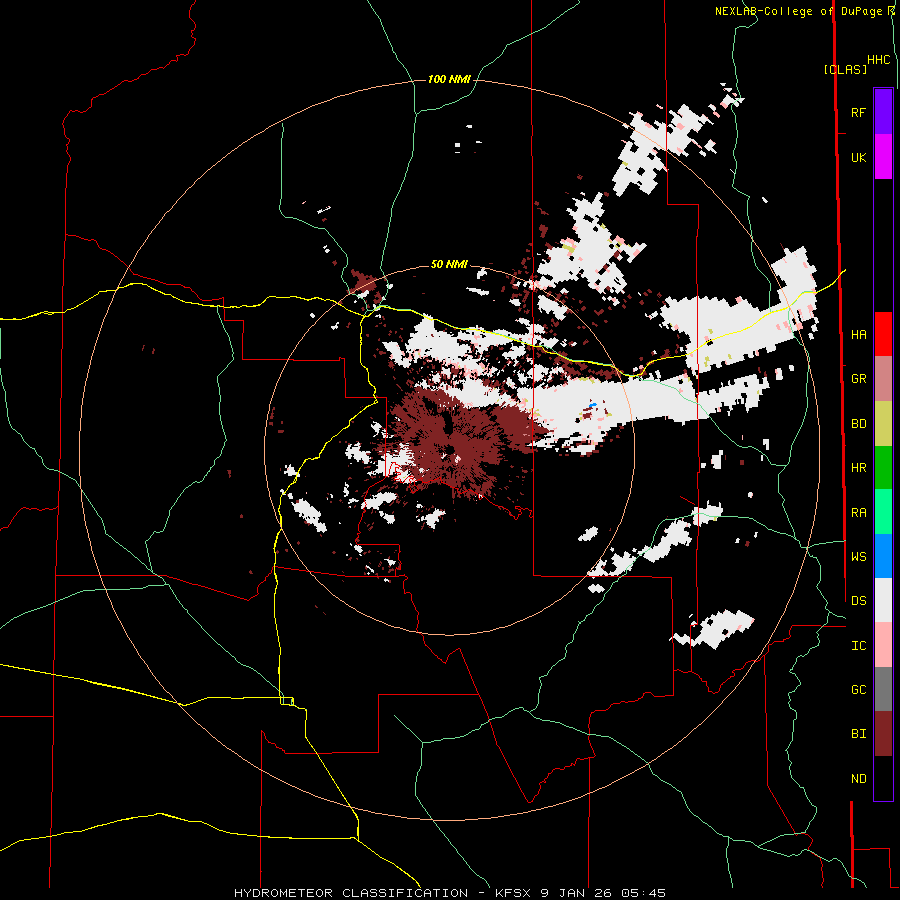
Task: Click the 50 NMI range ring label
Action: point(449,264)
